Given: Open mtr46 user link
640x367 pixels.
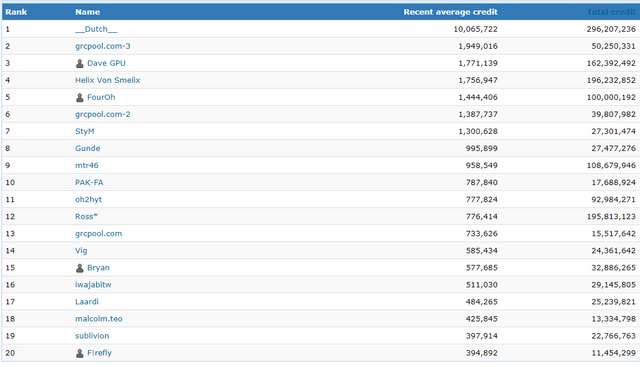Looking at the screenshot, I should pos(87,165).
